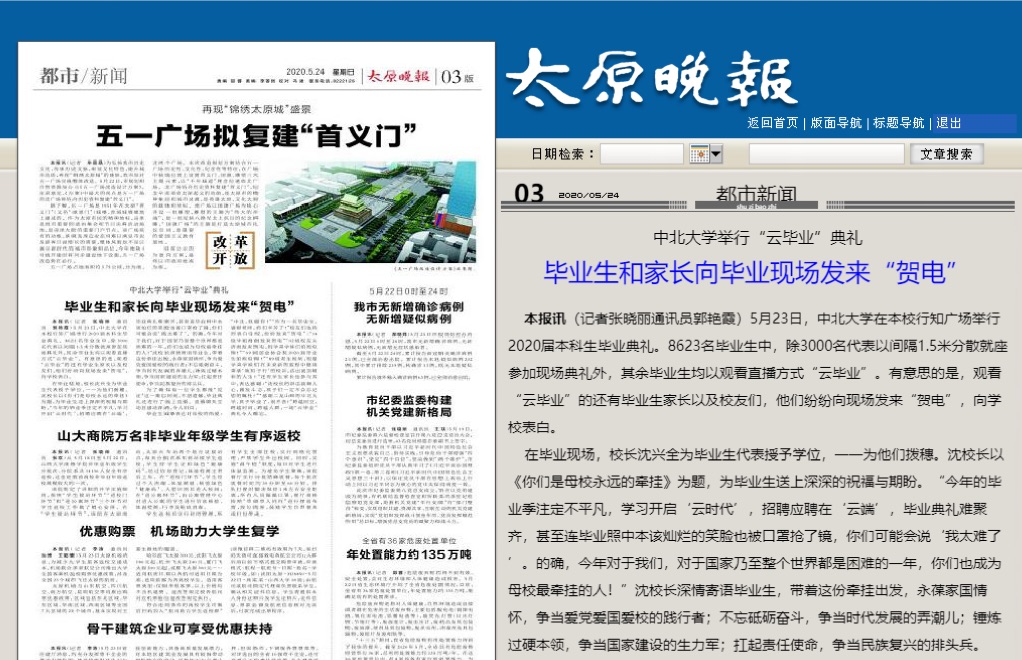Screen dimensions: 1022x660
Task: Open the 年处置能力约135万吨 article
Action: coord(409,554)
